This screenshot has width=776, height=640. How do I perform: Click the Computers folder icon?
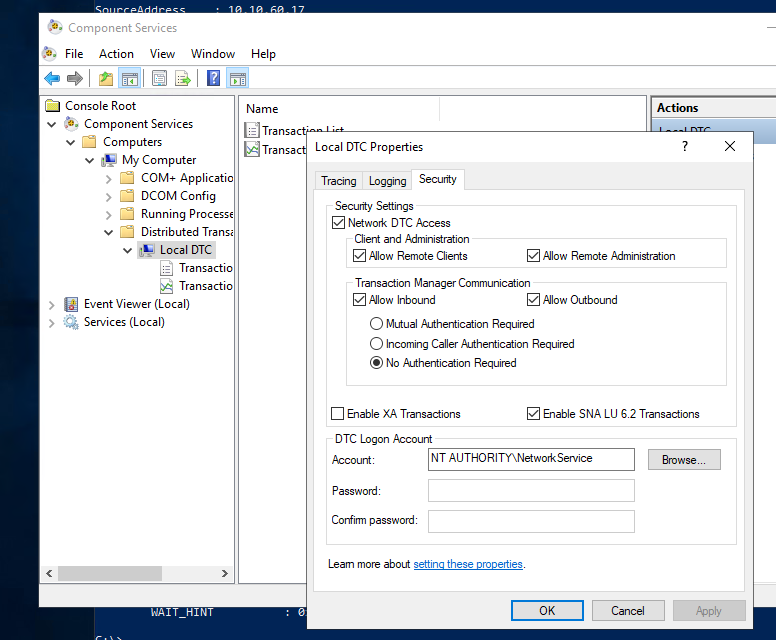coord(89,142)
